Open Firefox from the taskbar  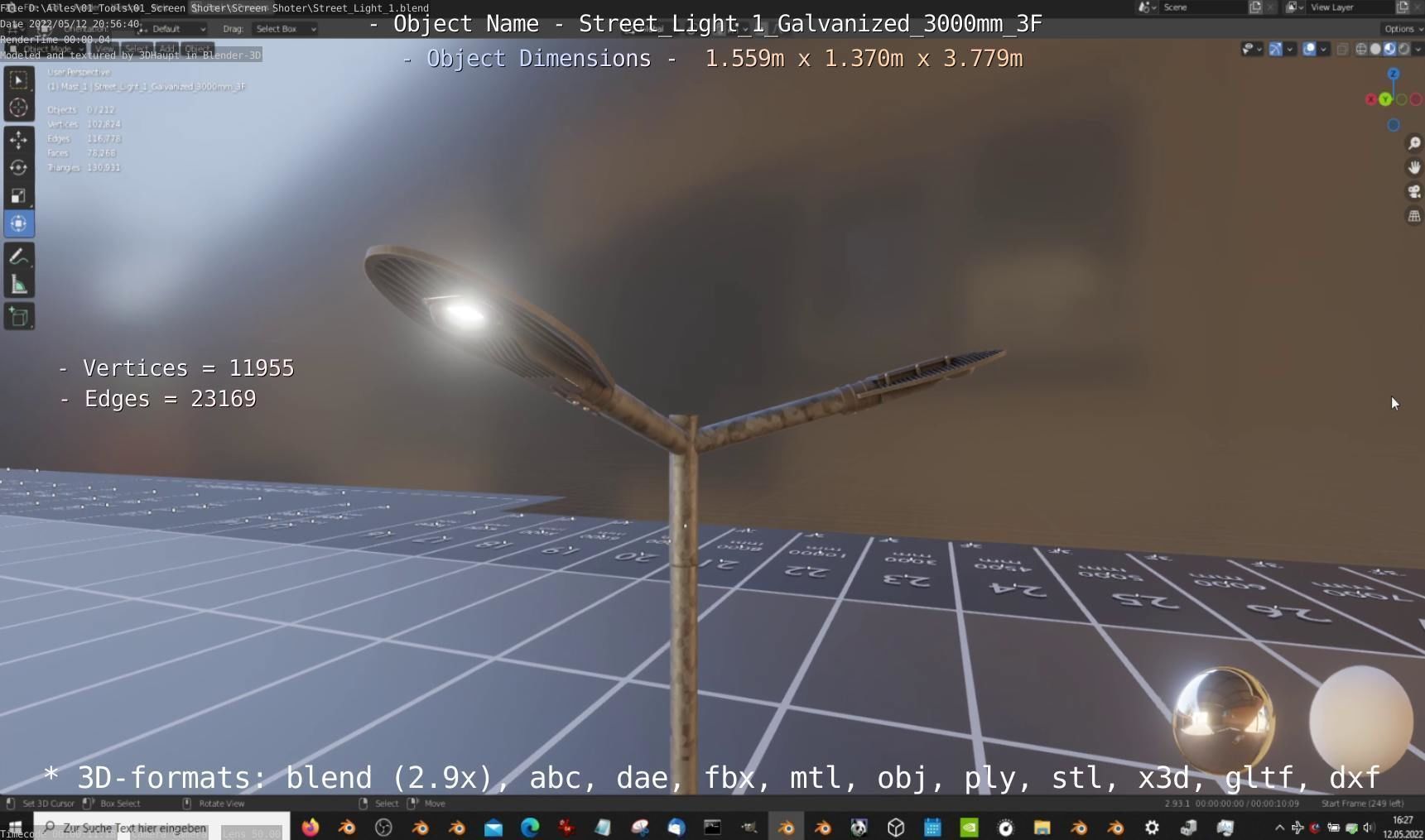coord(311,827)
